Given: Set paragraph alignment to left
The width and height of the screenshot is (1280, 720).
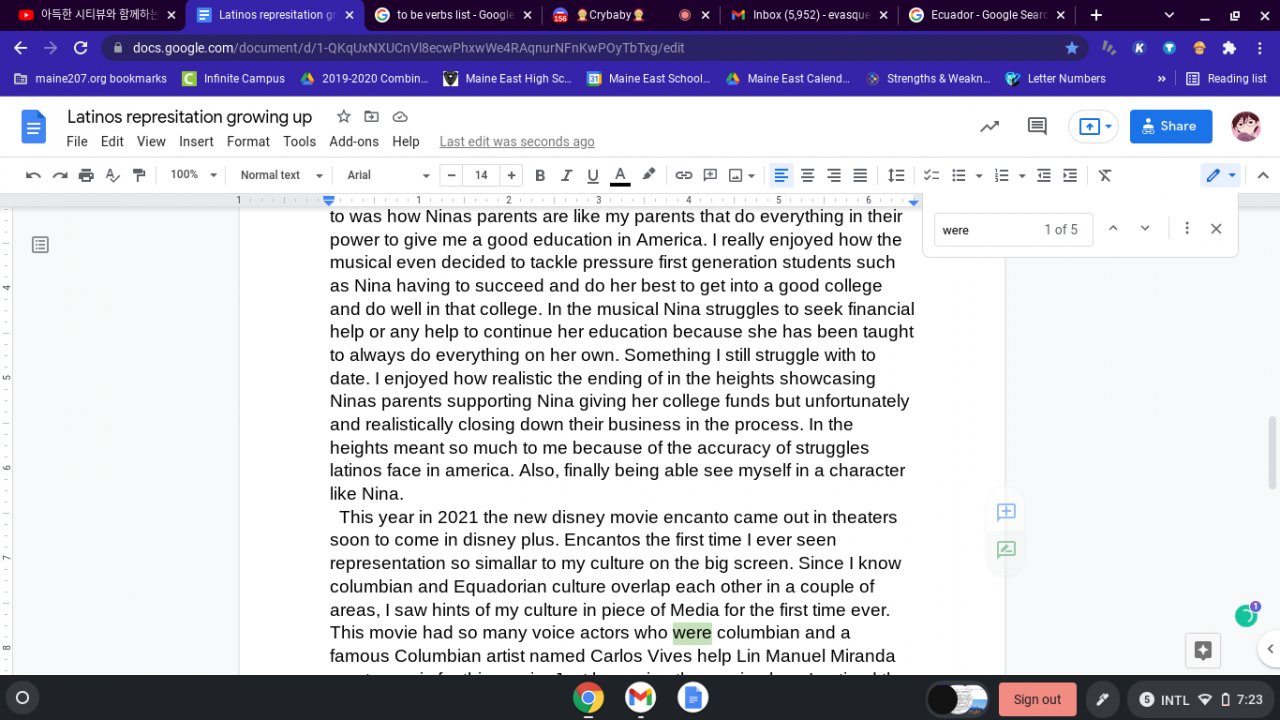Looking at the screenshot, I should pos(781,175).
